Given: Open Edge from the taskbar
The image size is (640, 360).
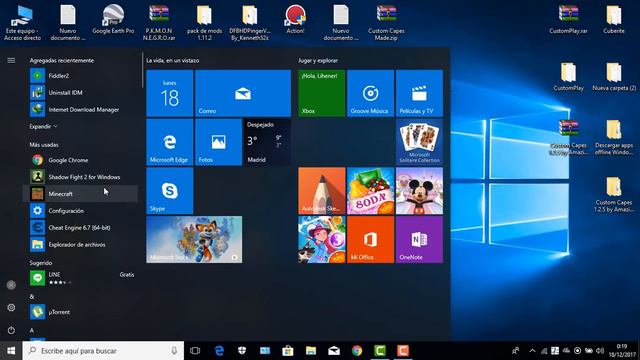Looking at the screenshot, I should tap(219, 351).
